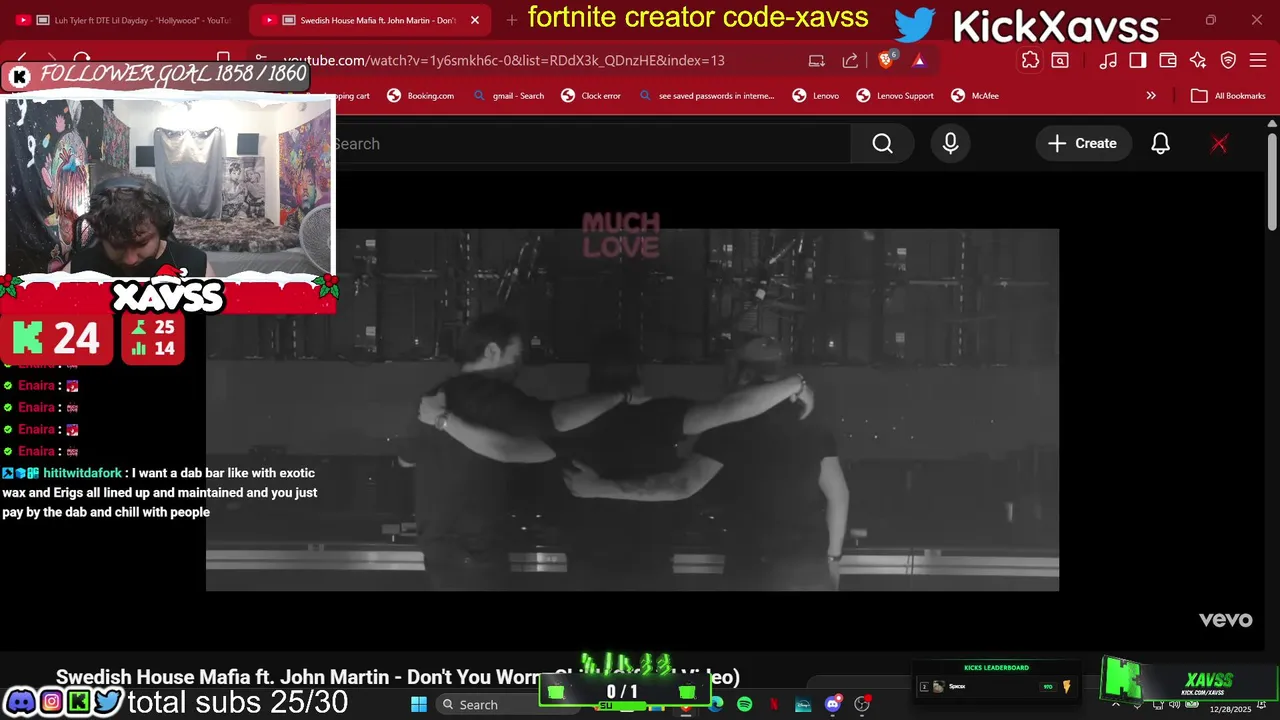Open the browser extensions puzzle icon

[x=1030, y=60]
